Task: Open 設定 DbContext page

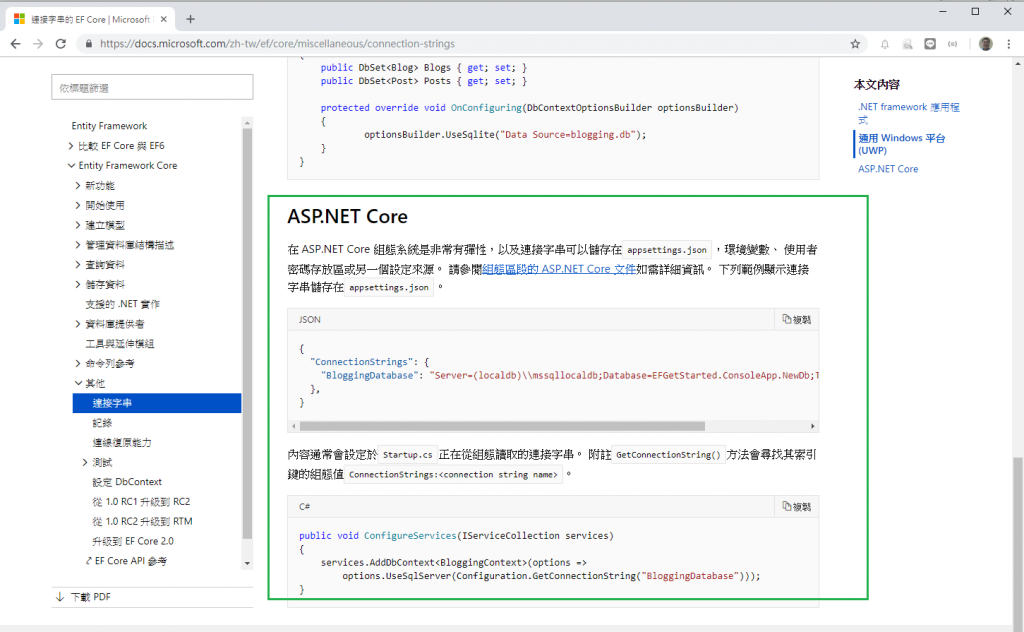Action: 127,482
